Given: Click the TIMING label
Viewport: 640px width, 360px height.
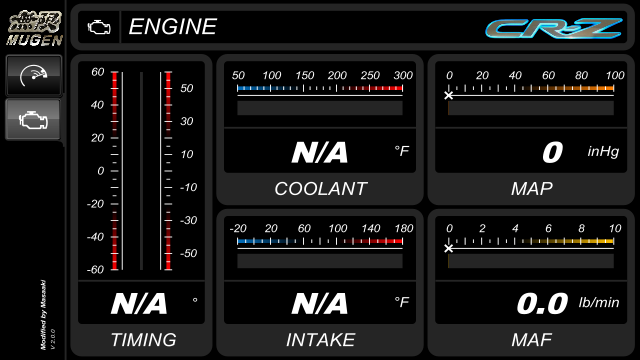Looking at the screenshot, I should 144,340.
